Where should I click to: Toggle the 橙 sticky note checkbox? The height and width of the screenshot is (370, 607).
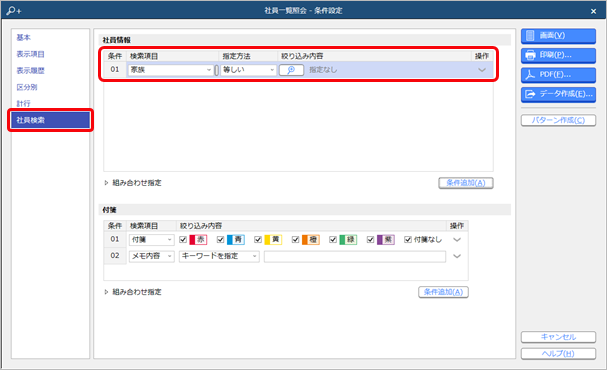295,240
